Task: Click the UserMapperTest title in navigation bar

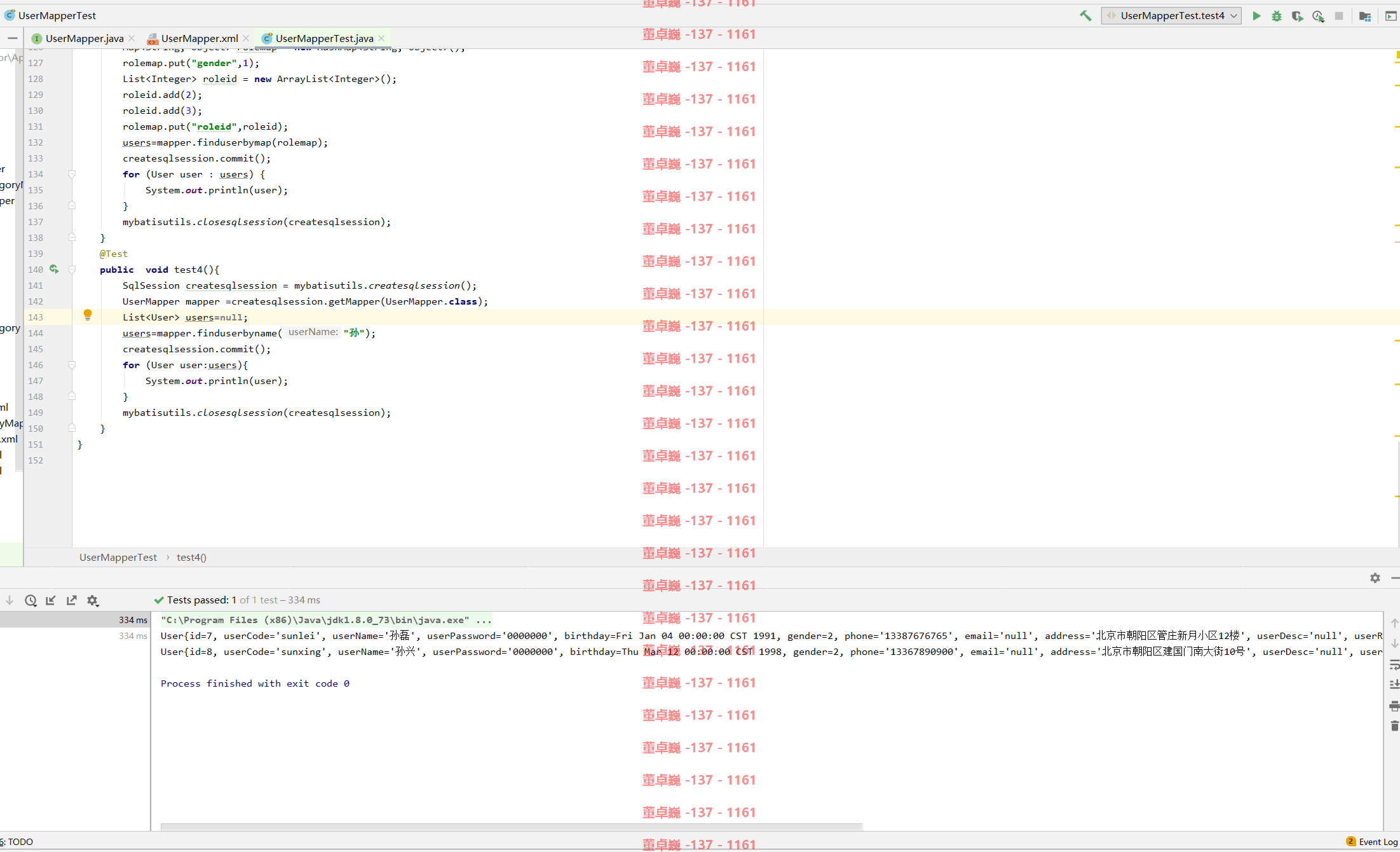Action: 57,15
